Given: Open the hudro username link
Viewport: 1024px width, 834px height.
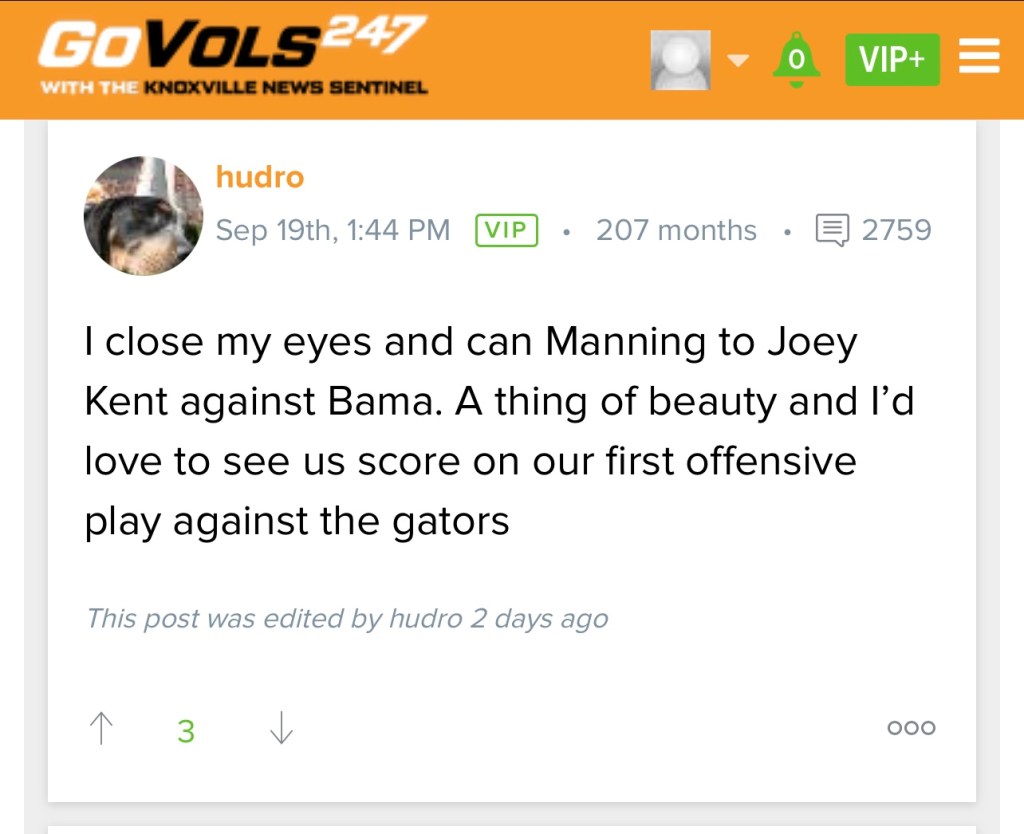Looking at the screenshot, I should (x=260, y=178).
